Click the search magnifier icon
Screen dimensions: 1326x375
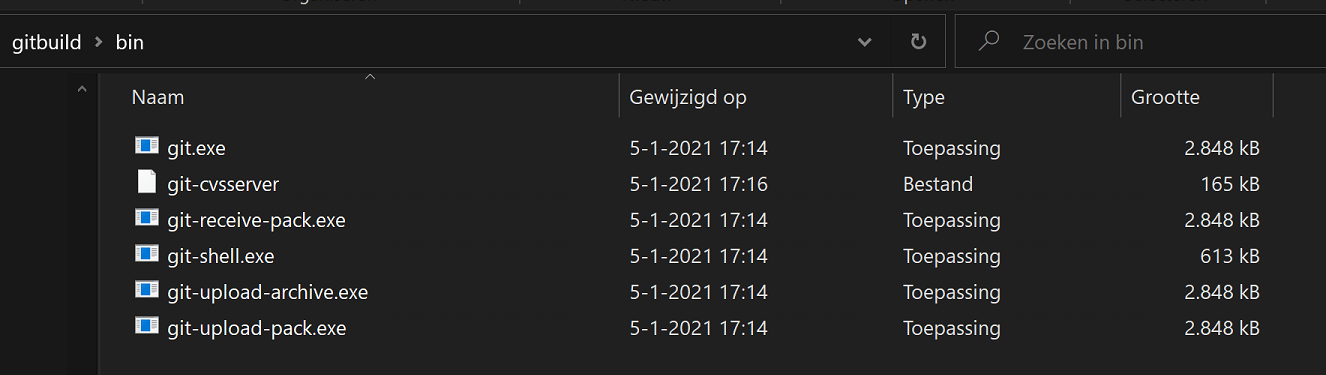(x=989, y=42)
